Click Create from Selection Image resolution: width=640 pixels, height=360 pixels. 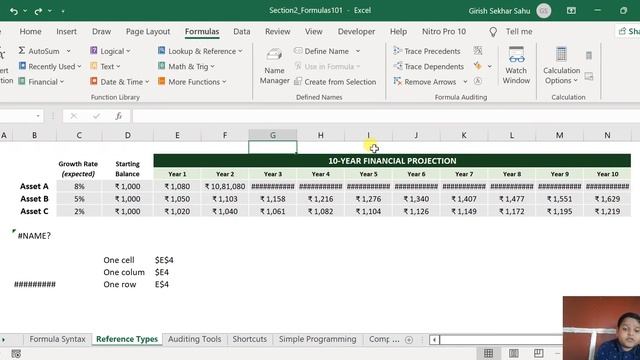(x=335, y=82)
